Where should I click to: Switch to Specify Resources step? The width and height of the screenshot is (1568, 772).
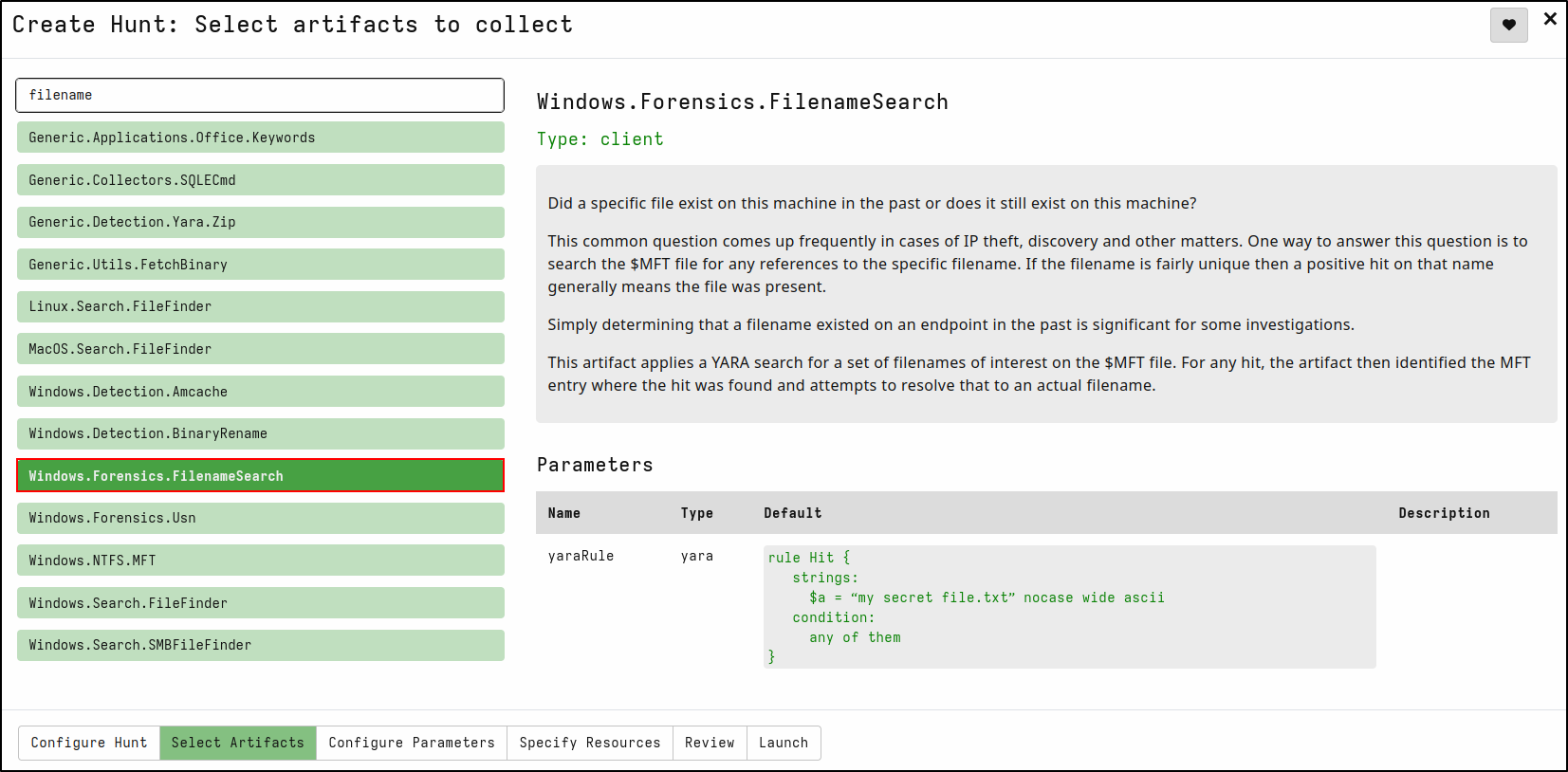(x=589, y=743)
